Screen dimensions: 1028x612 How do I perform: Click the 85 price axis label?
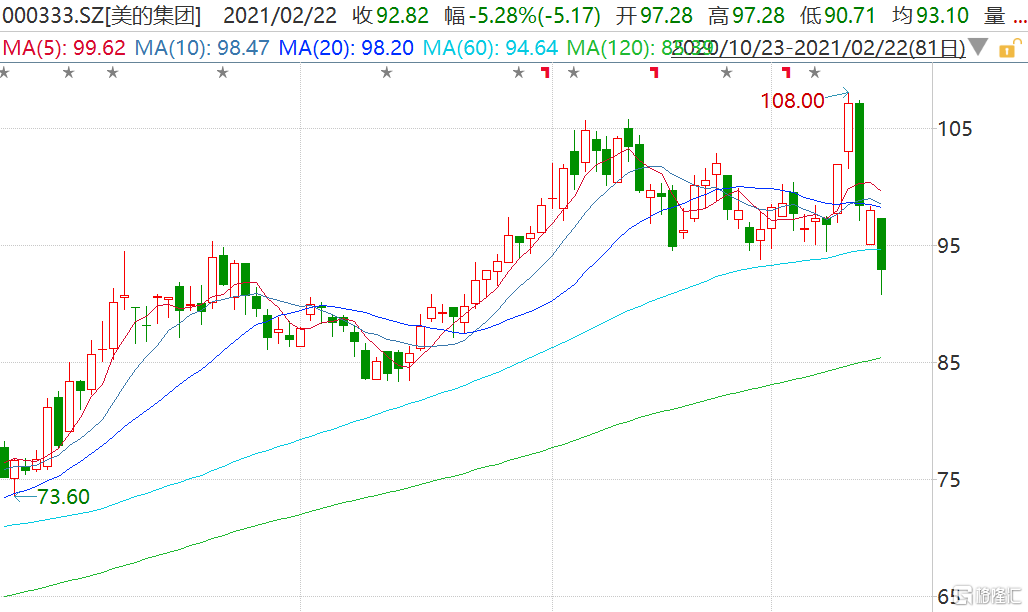949,363
